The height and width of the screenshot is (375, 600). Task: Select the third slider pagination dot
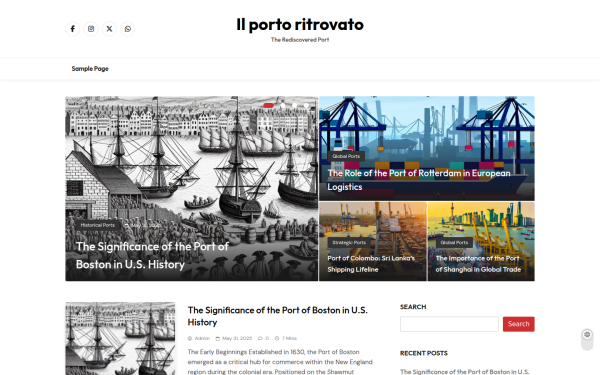[294, 105]
